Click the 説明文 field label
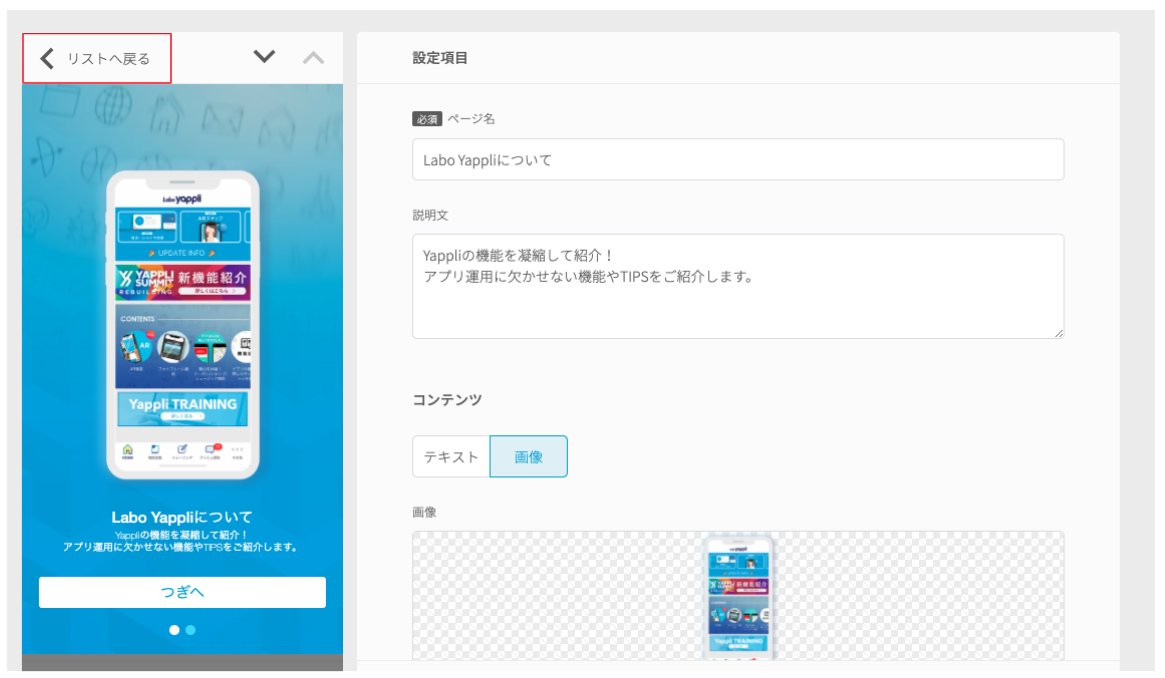The width and height of the screenshot is (1165, 678). coord(430,215)
